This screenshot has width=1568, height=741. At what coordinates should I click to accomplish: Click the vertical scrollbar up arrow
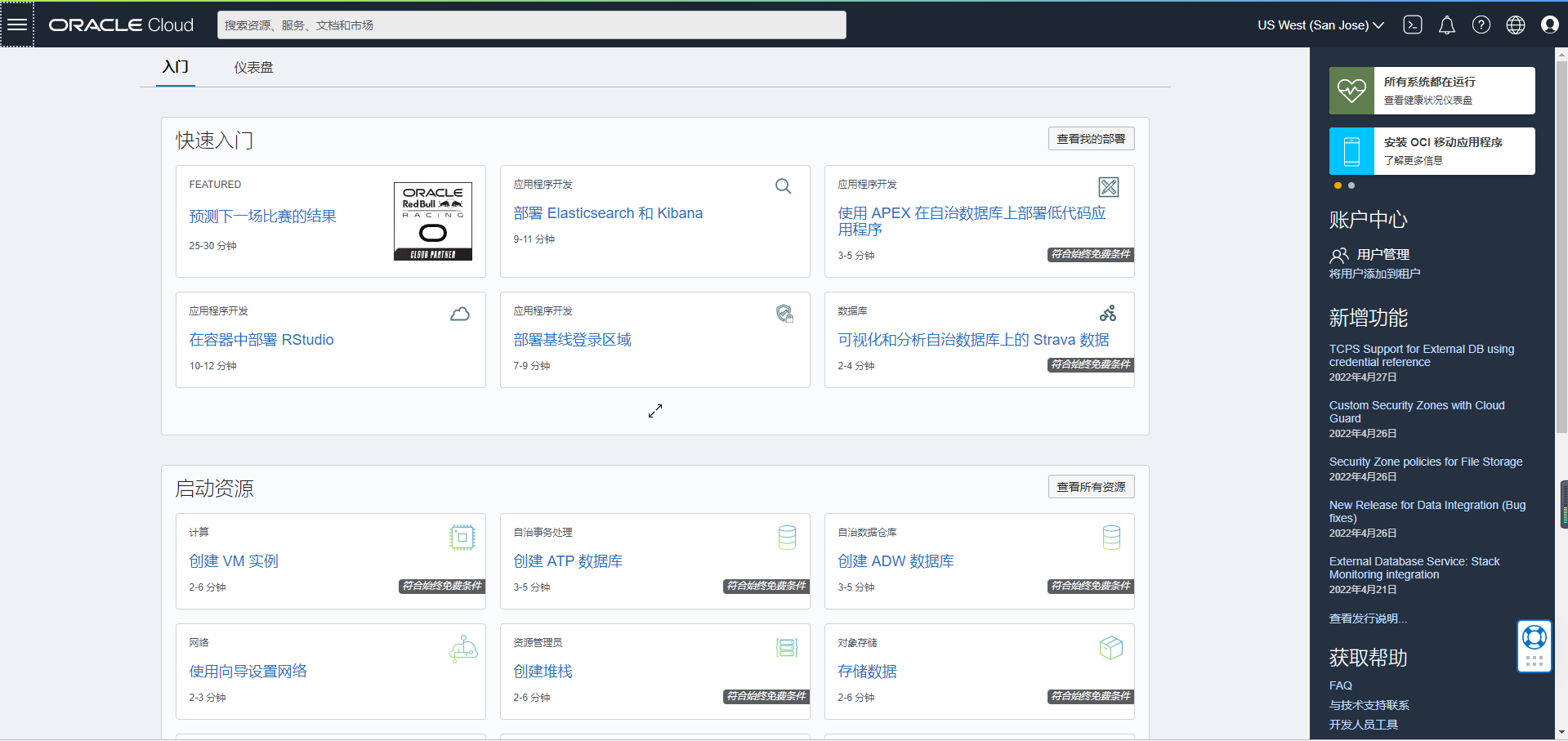tap(1561, 55)
